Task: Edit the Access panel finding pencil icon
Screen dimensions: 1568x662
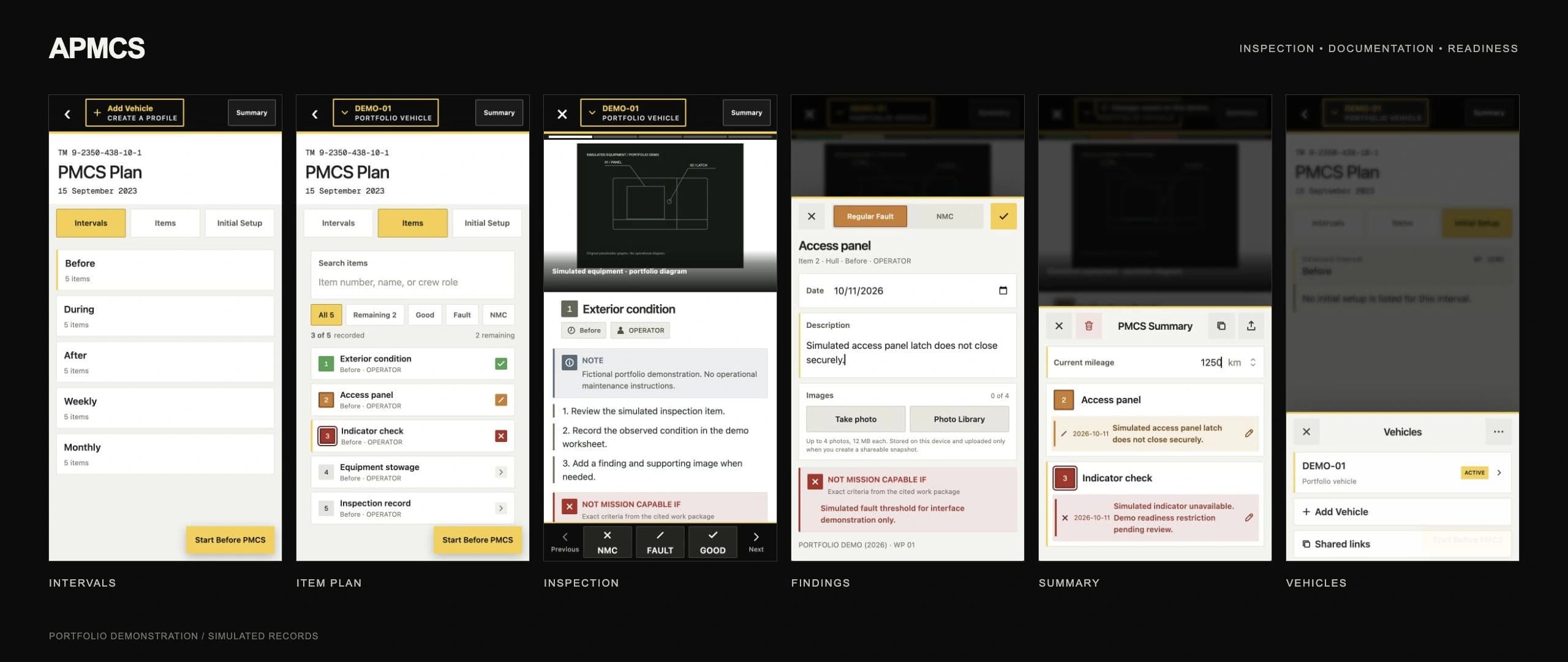Action: [x=1249, y=433]
